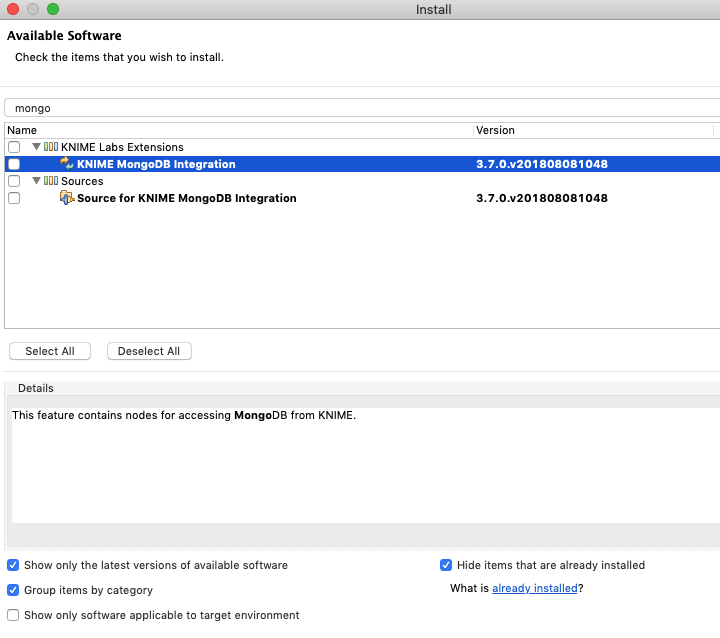Select the Source for KNIME MongoDB Integration row
Image resolution: width=720 pixels, height=638 pixels.
pyautogui.click(x=362, y=198)
